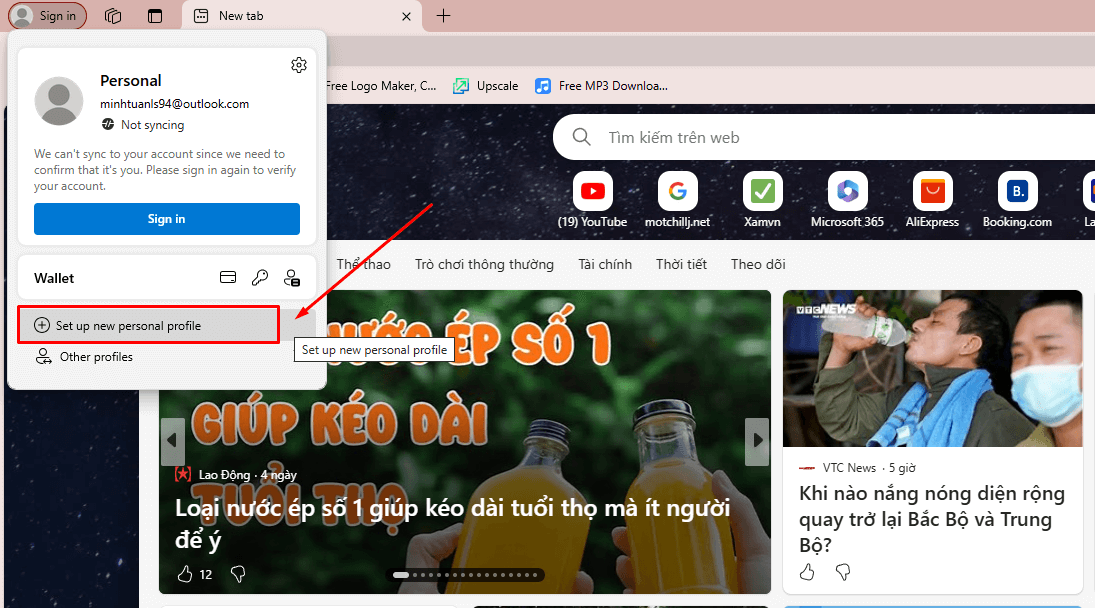Open the profile settings gear icon
Image resolution: width=1095 pixels, height=608 pixels.
tap(299, 65)
